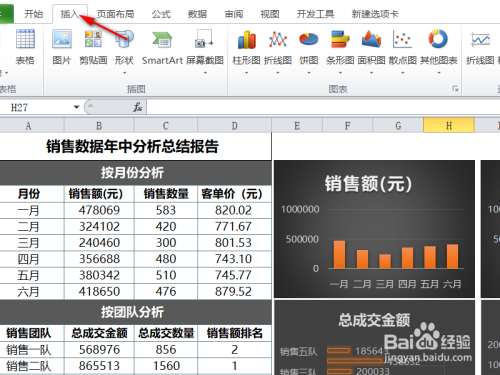Select cell with value 478069

99,210
